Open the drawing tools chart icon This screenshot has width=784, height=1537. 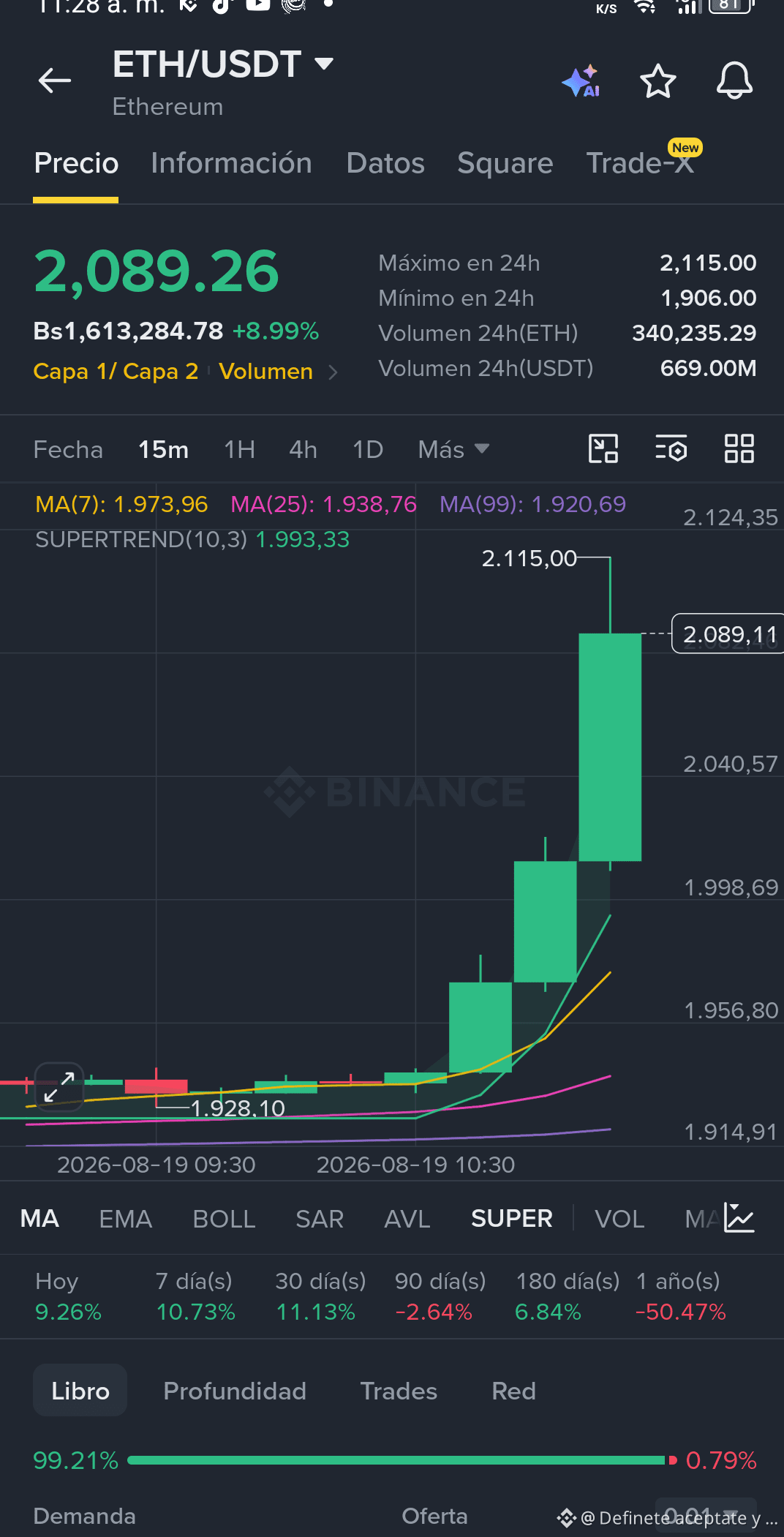[x=603, y=448]
